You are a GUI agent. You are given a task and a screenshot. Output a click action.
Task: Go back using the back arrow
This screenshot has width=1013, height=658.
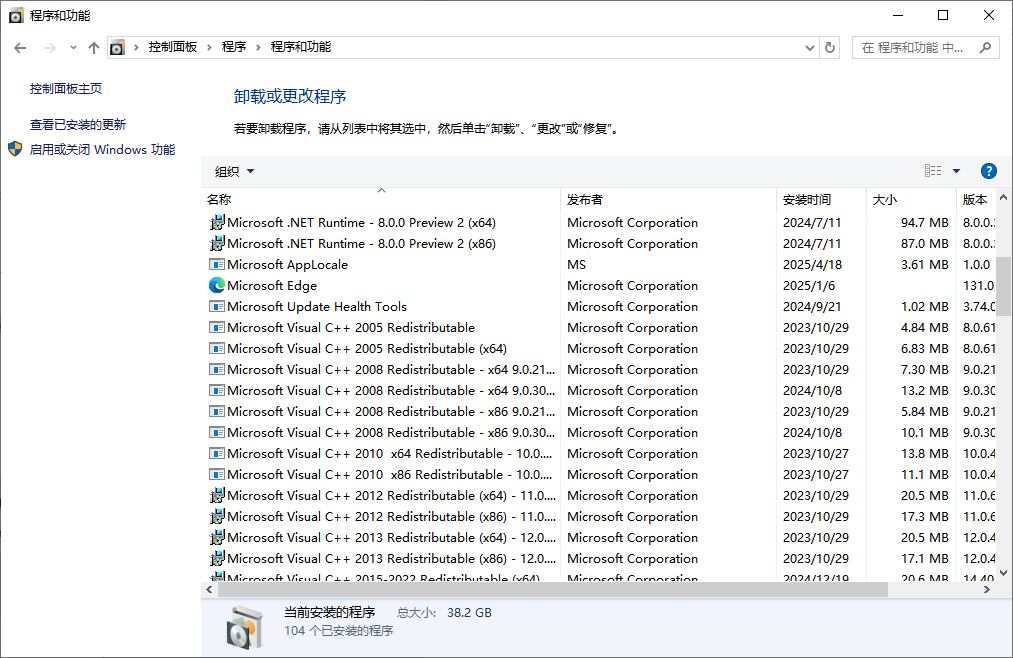20,48
